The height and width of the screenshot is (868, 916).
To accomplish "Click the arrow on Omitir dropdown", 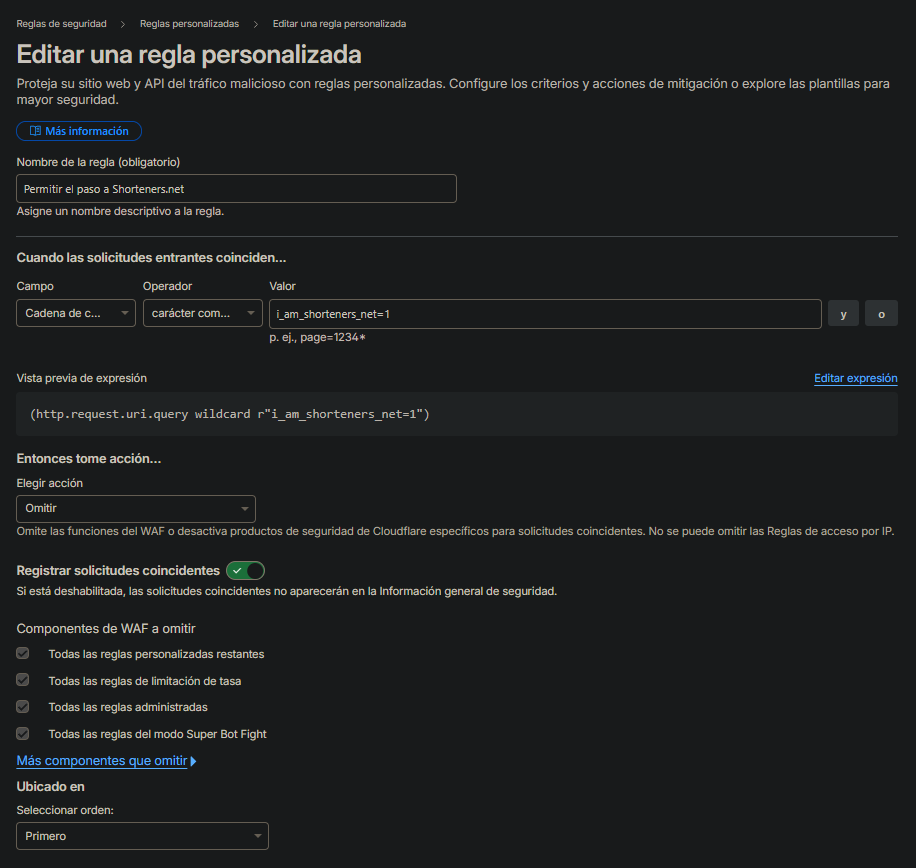I will (x=245, y=509).
